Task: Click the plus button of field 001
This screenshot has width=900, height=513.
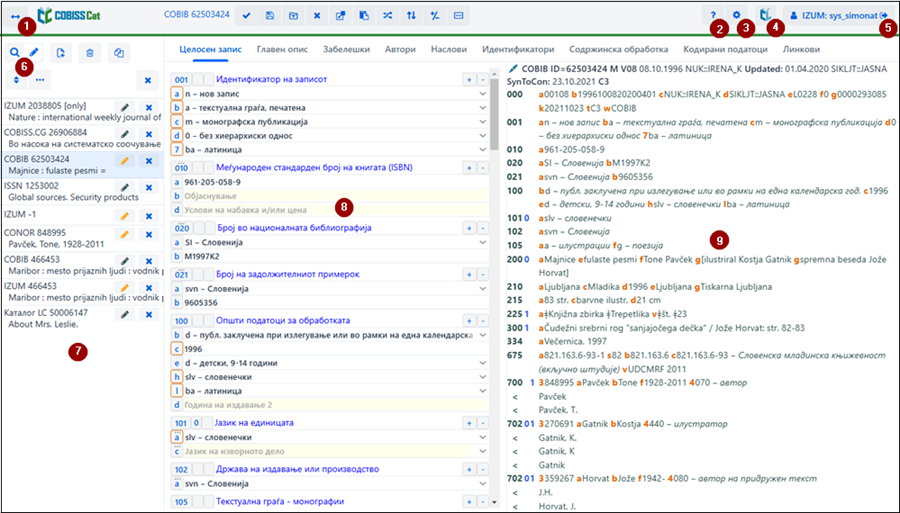Action: (469, 80)
